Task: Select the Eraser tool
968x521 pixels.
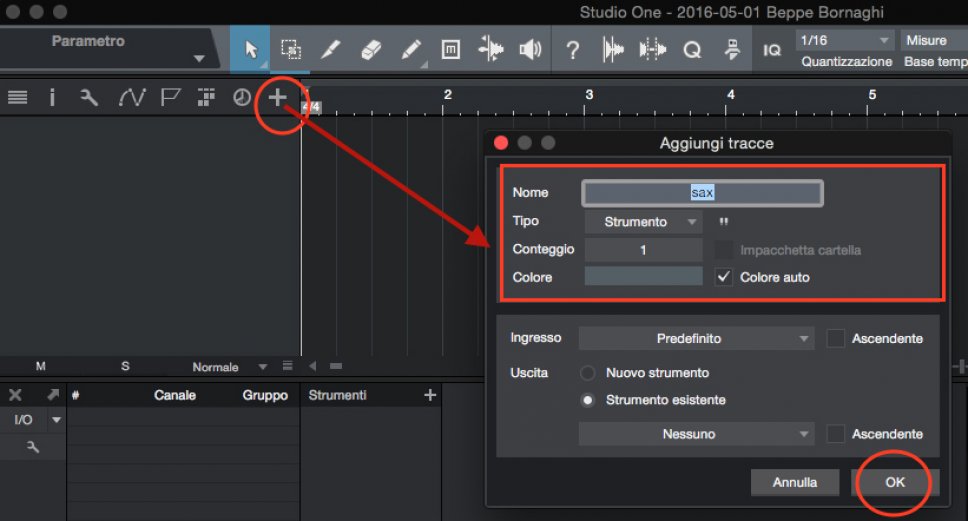Action: [x=370, y=50]
